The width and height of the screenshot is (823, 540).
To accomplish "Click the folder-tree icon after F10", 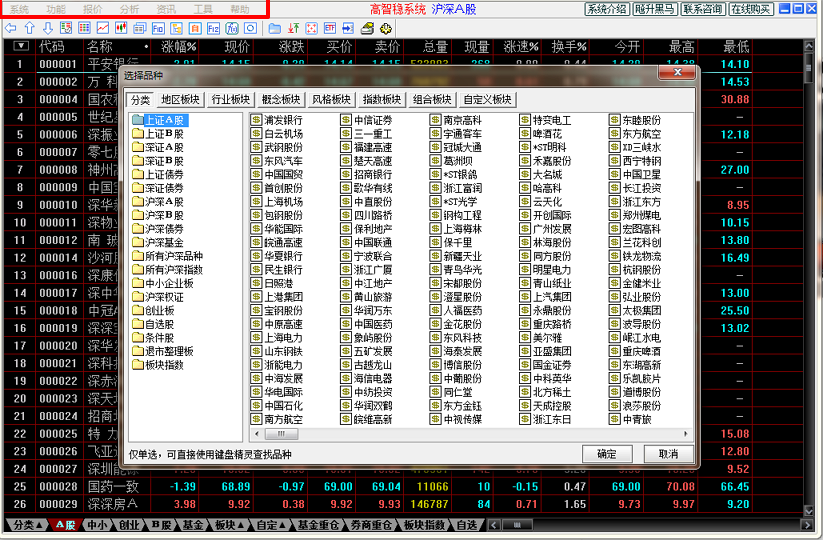I will coord(176,28).
